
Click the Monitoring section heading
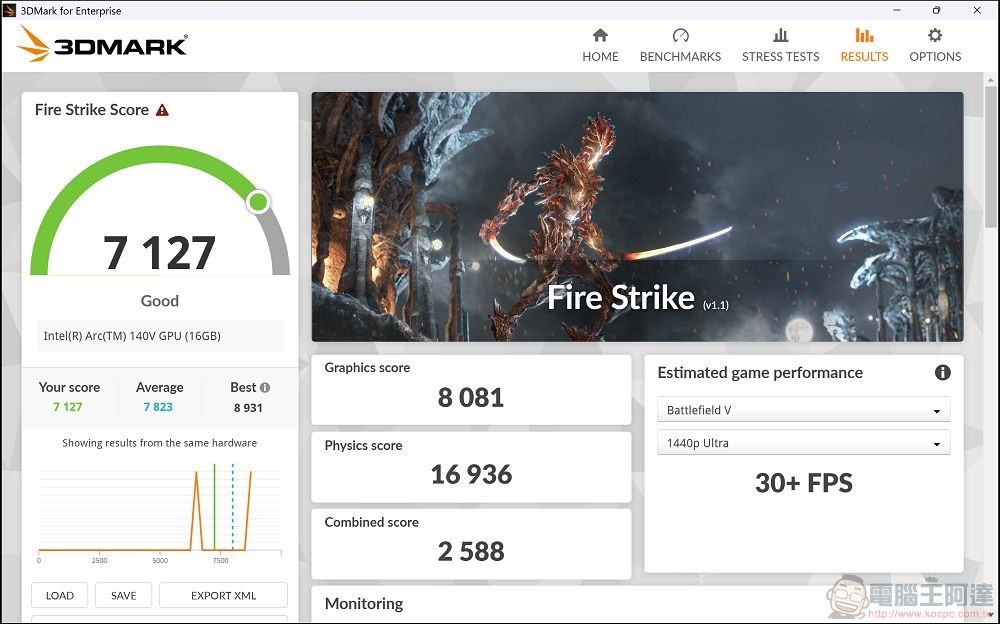coord(364,604)
